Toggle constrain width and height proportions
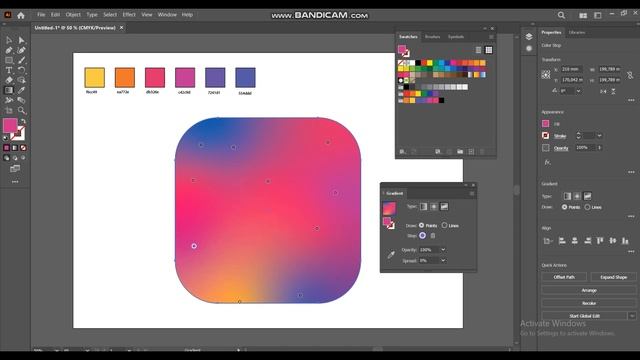The height and width of the screenshot is (360, 640). click(630, 75)
